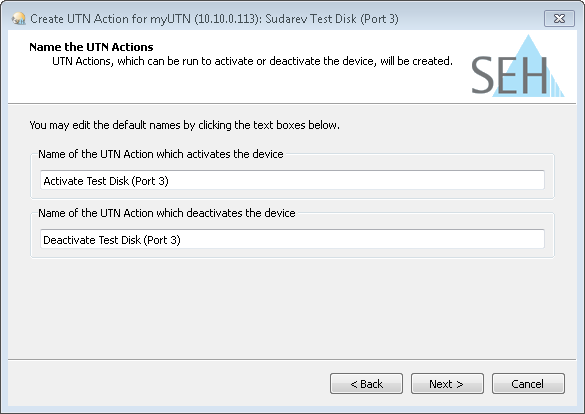Place cursor on text 'Activate Test Disk (Port 3)'
Image resolution: width=585 pixels, height=414 pixels.
(x=106, y=181)
